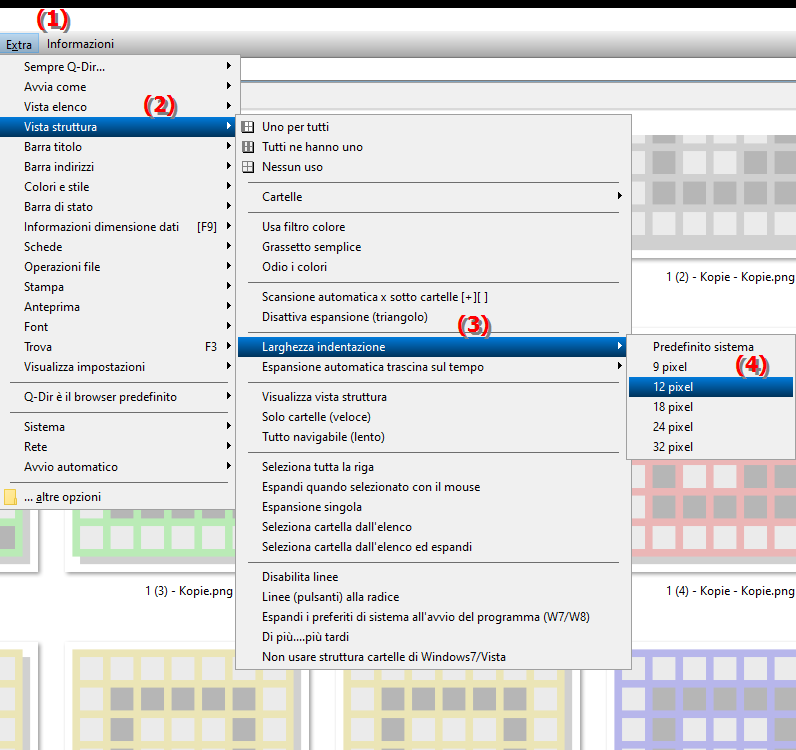This screenshot has width=796, height=750.
Task: Open the 'Avvia come' submenu
Action: (x=117, y=87)
